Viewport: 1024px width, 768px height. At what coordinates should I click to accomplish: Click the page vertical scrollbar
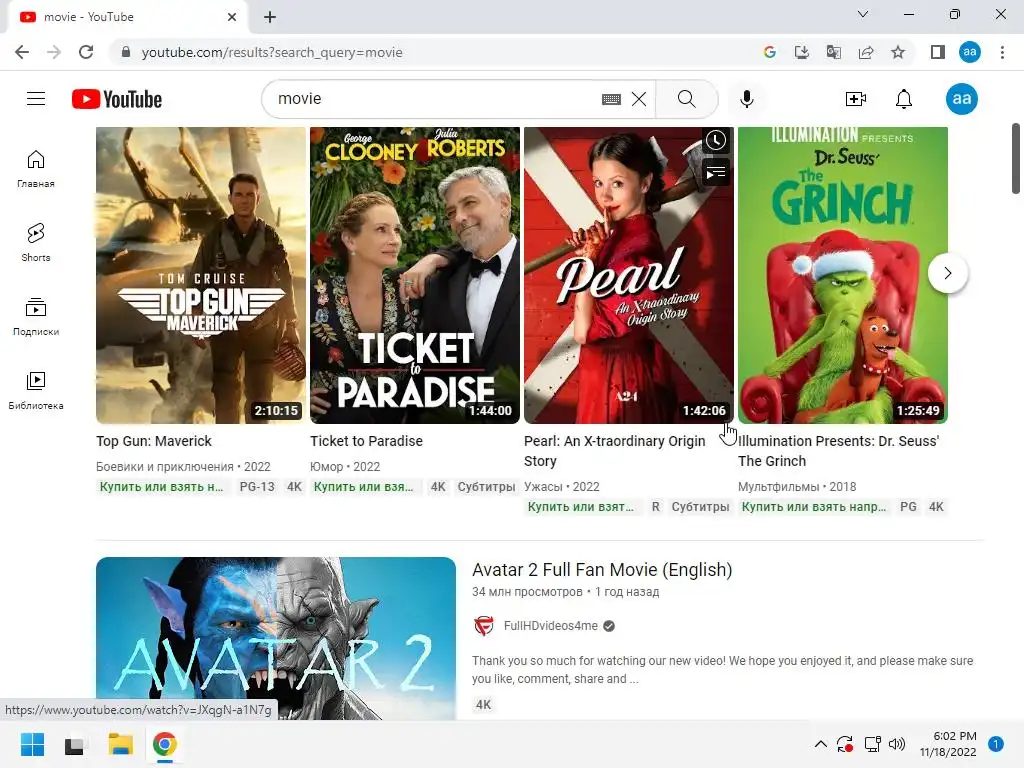(x=1016, y=159)
